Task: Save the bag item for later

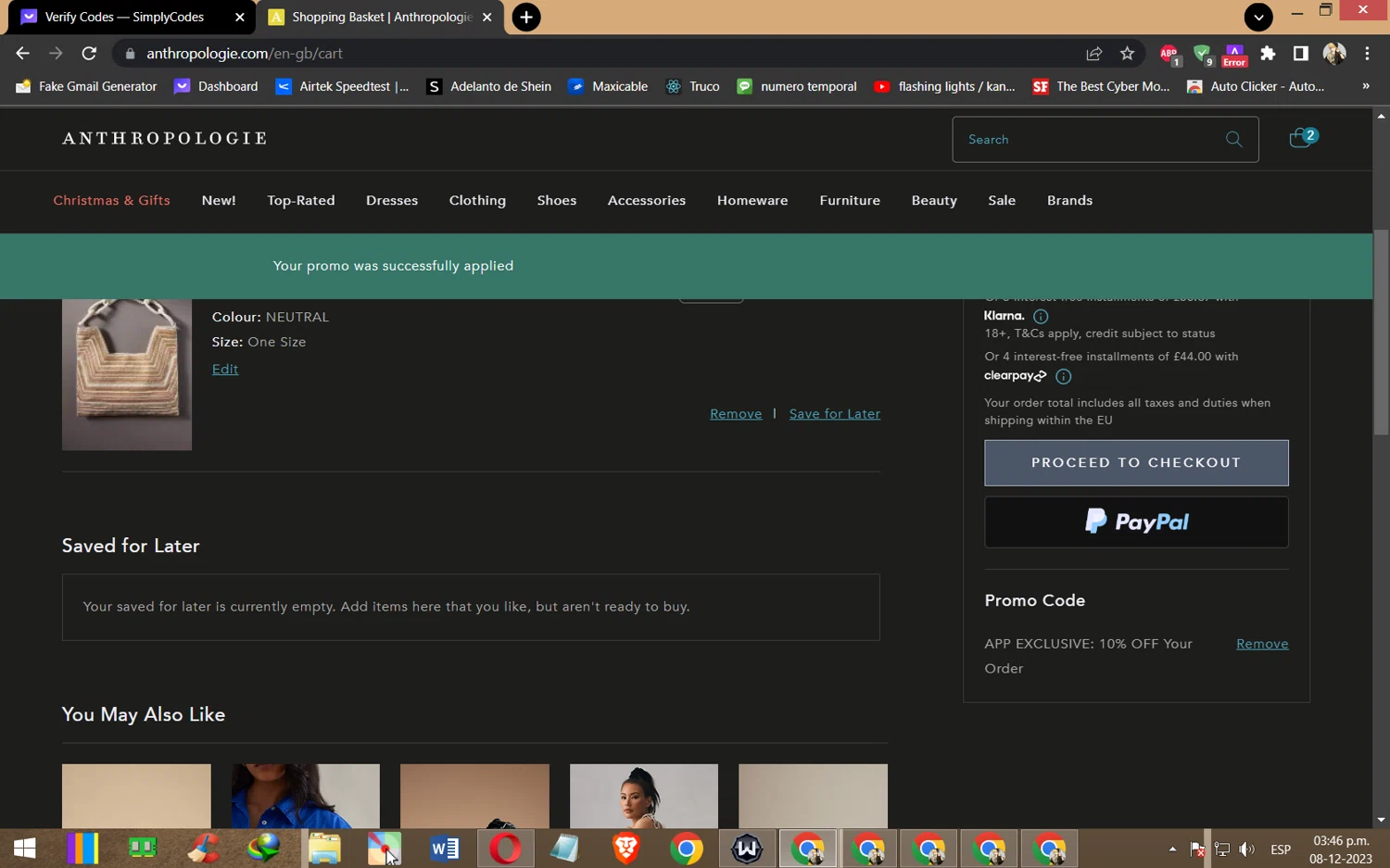Action: point(835,414)
